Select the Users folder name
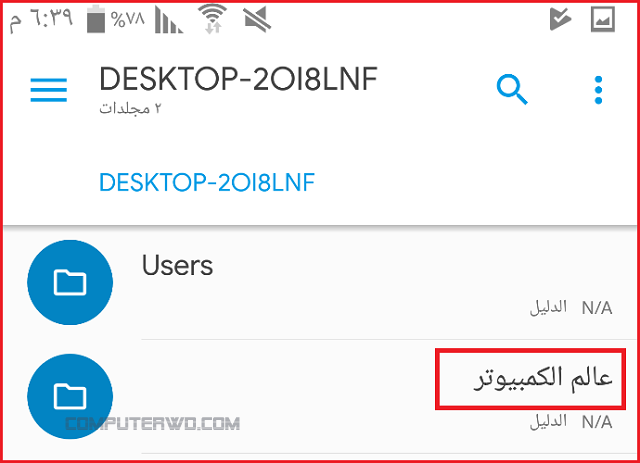 [177, 265]
